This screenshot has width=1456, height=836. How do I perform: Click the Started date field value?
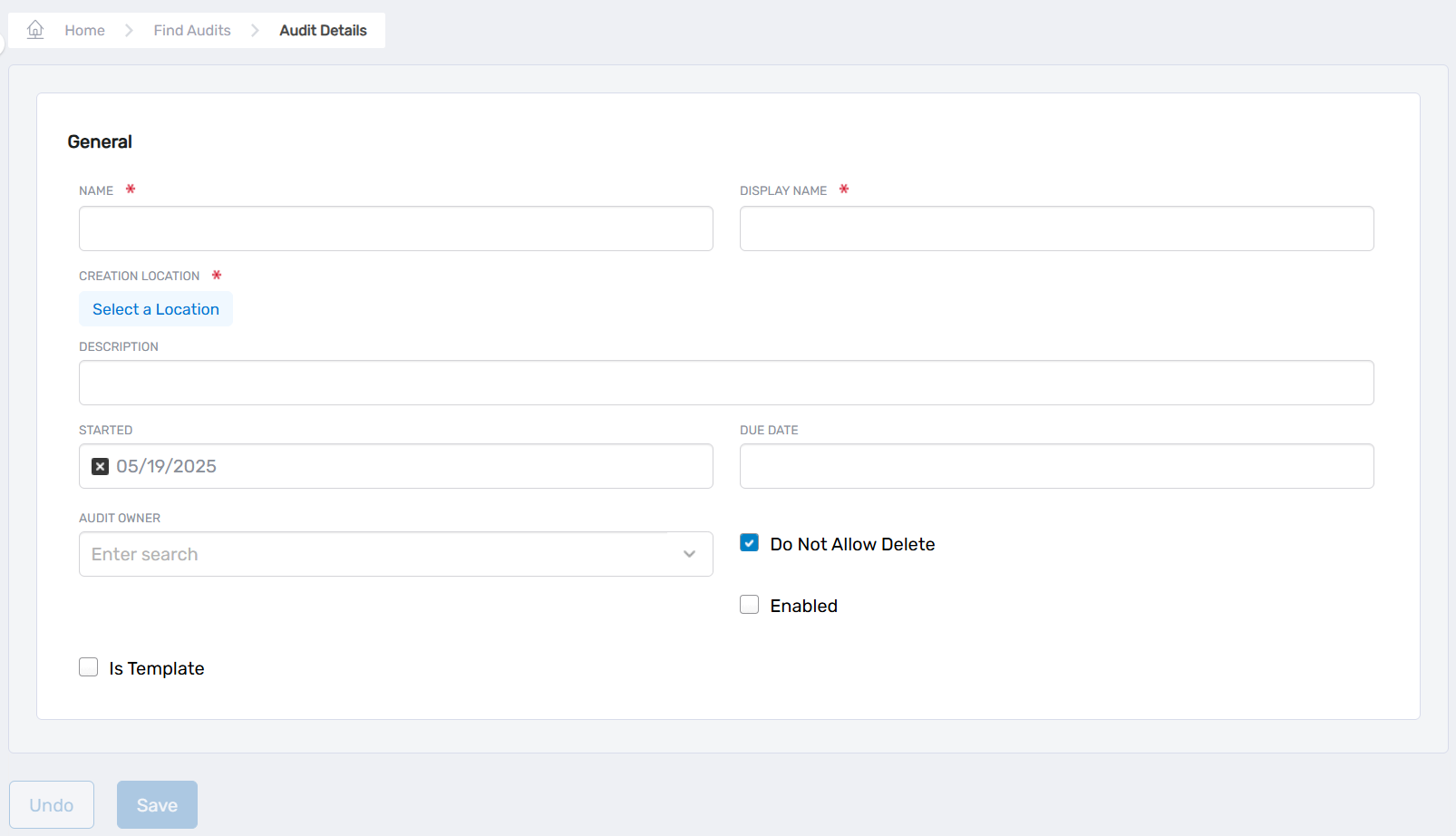[167, 466]
